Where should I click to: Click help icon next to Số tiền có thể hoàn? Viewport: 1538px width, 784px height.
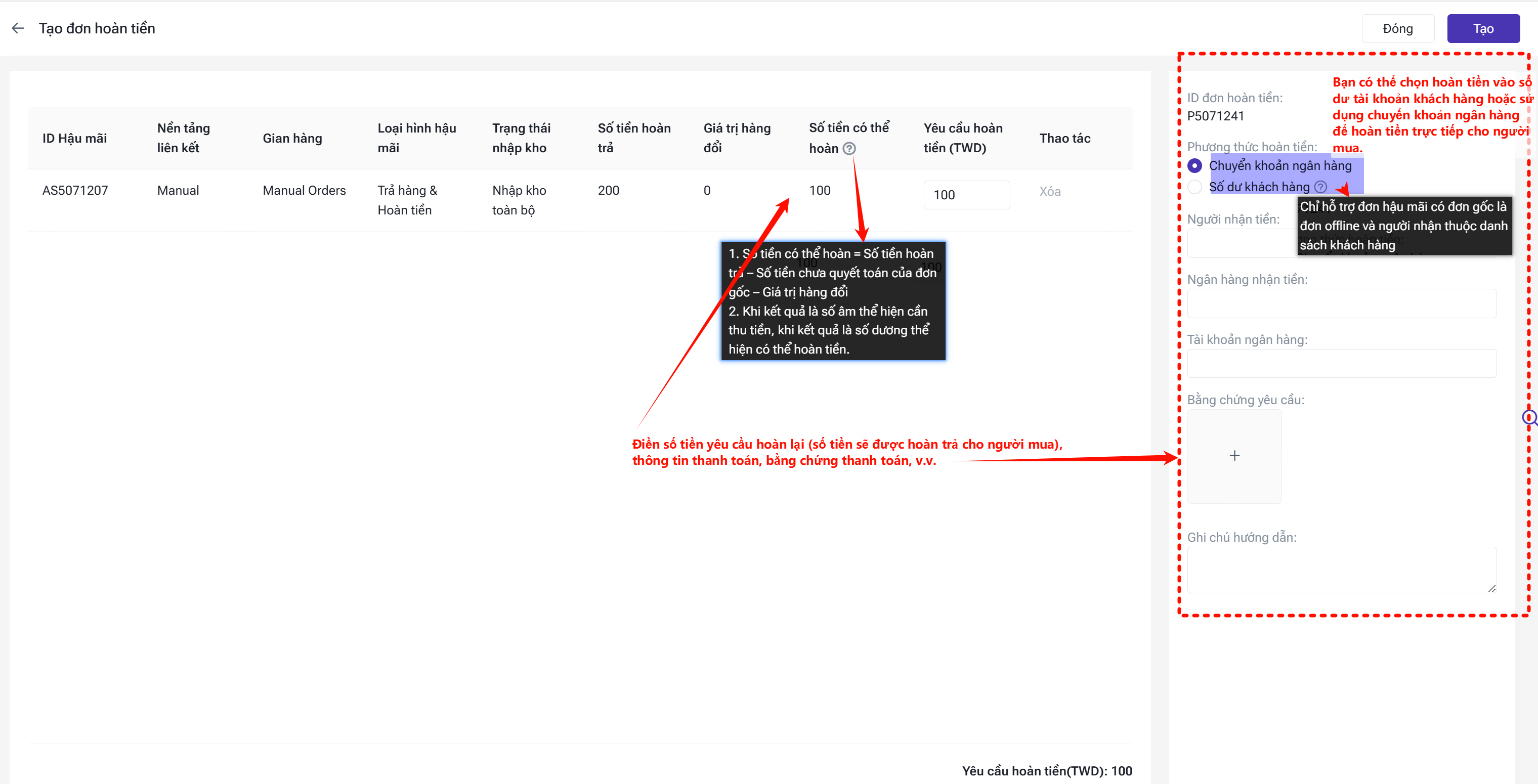click(849, 149)
